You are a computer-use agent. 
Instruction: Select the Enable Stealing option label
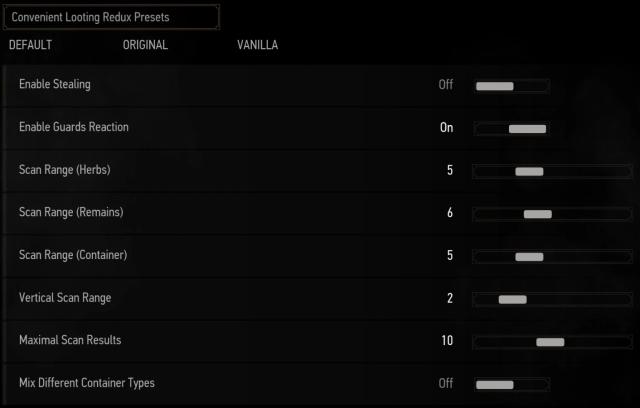pyautogui.click(x=55, y=85)
